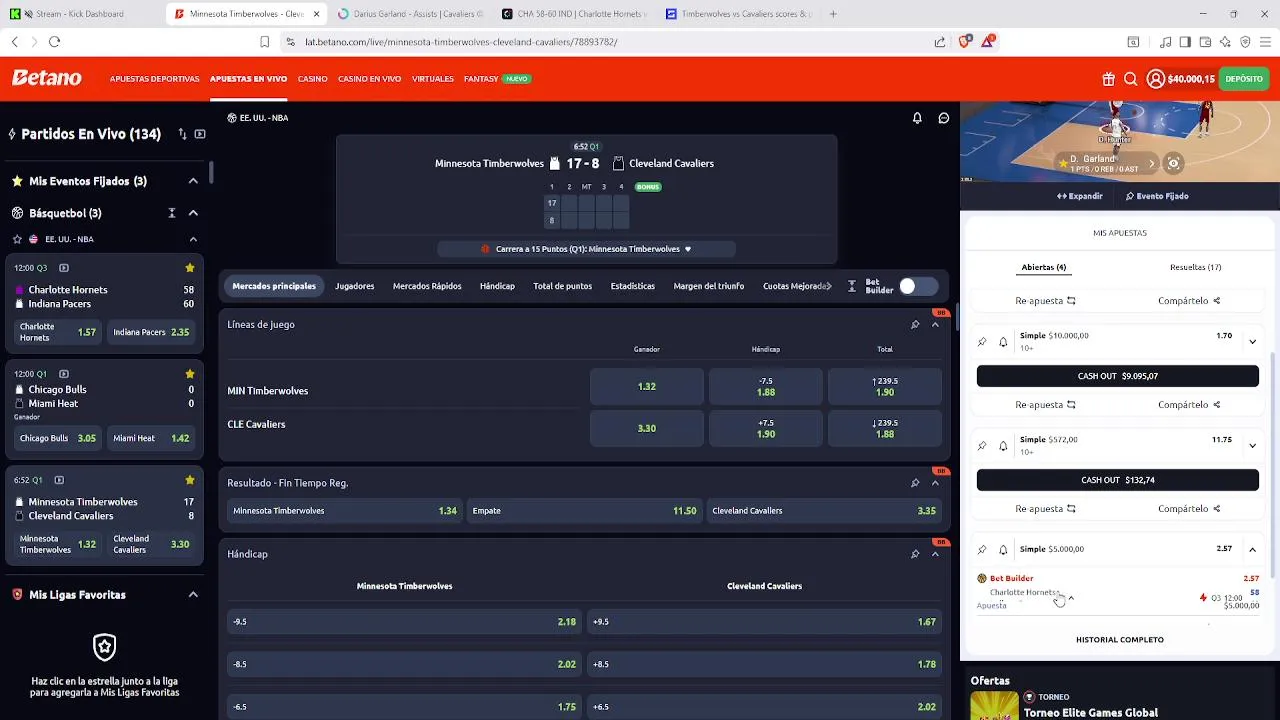1280x720 pixels.
Task: Click Evento Fijado under the live court view
Action: click(1157, 196)
